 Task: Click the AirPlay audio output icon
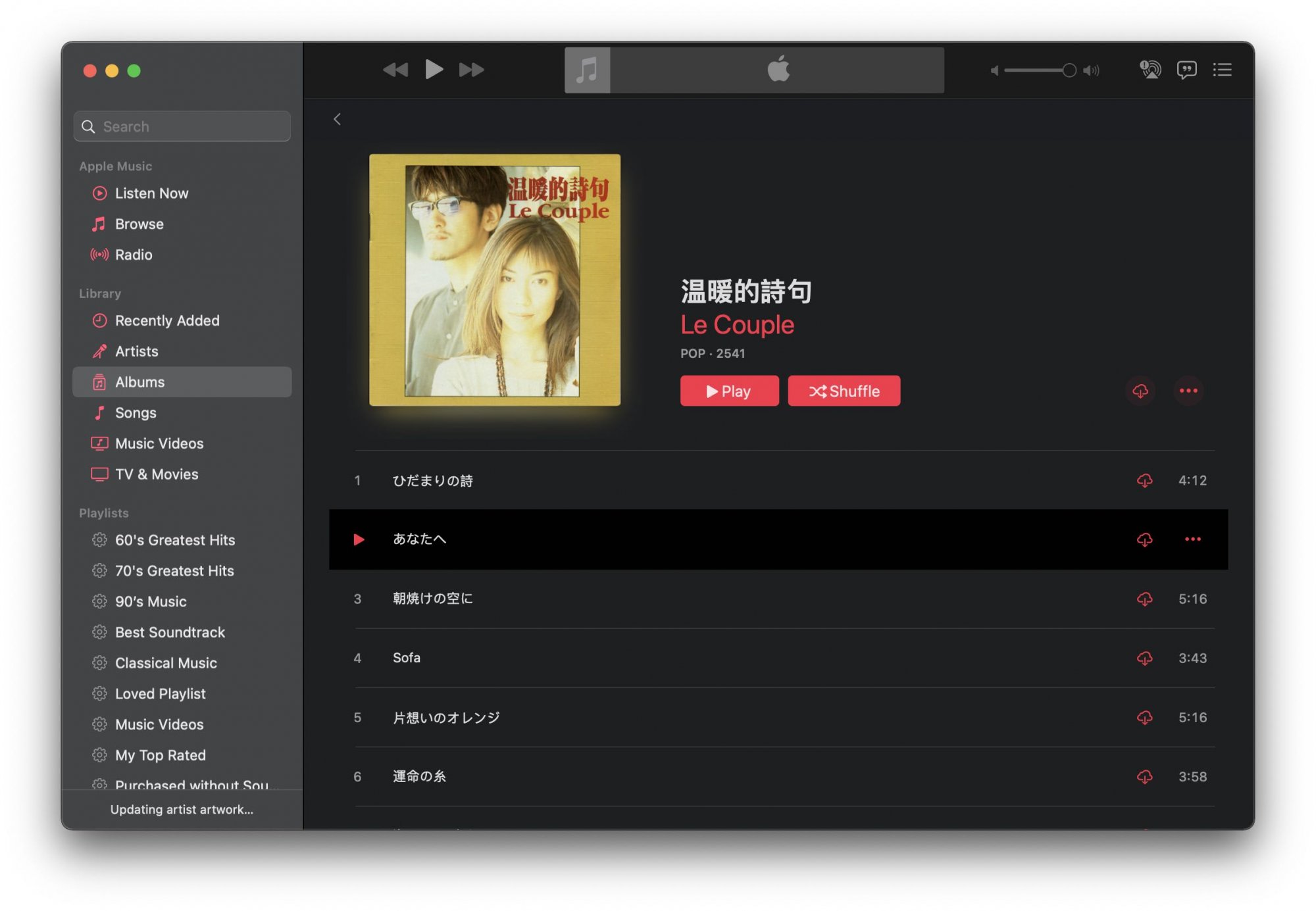tap(1150, 70)
